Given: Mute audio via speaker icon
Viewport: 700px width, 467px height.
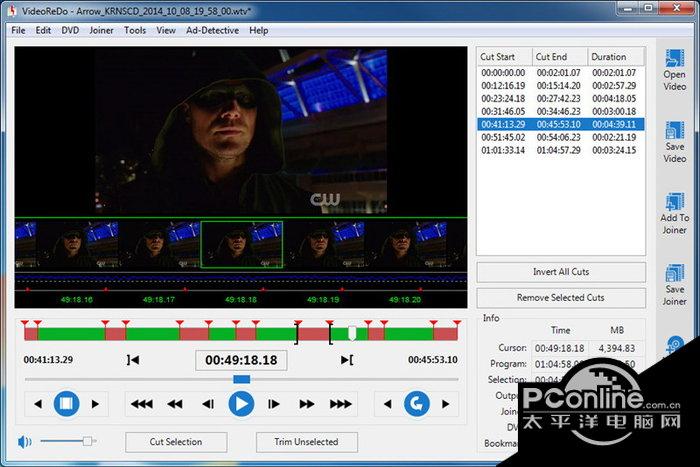Looking at the screenshot, I should click(x=25, y=442).
